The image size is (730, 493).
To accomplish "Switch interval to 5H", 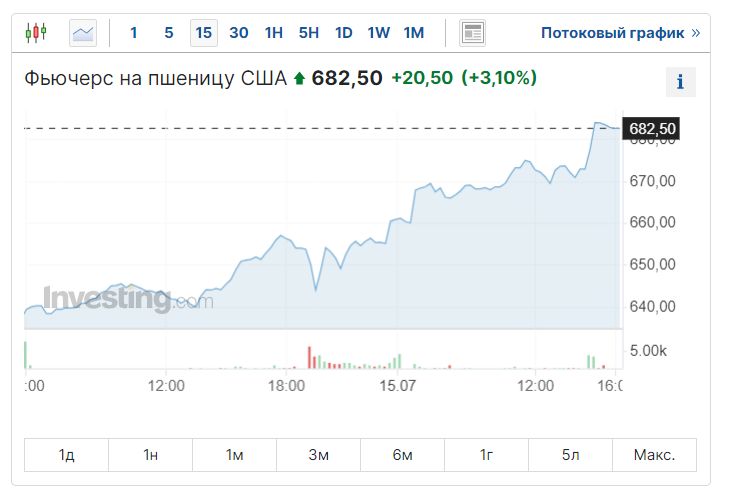I will click(309, 33).
